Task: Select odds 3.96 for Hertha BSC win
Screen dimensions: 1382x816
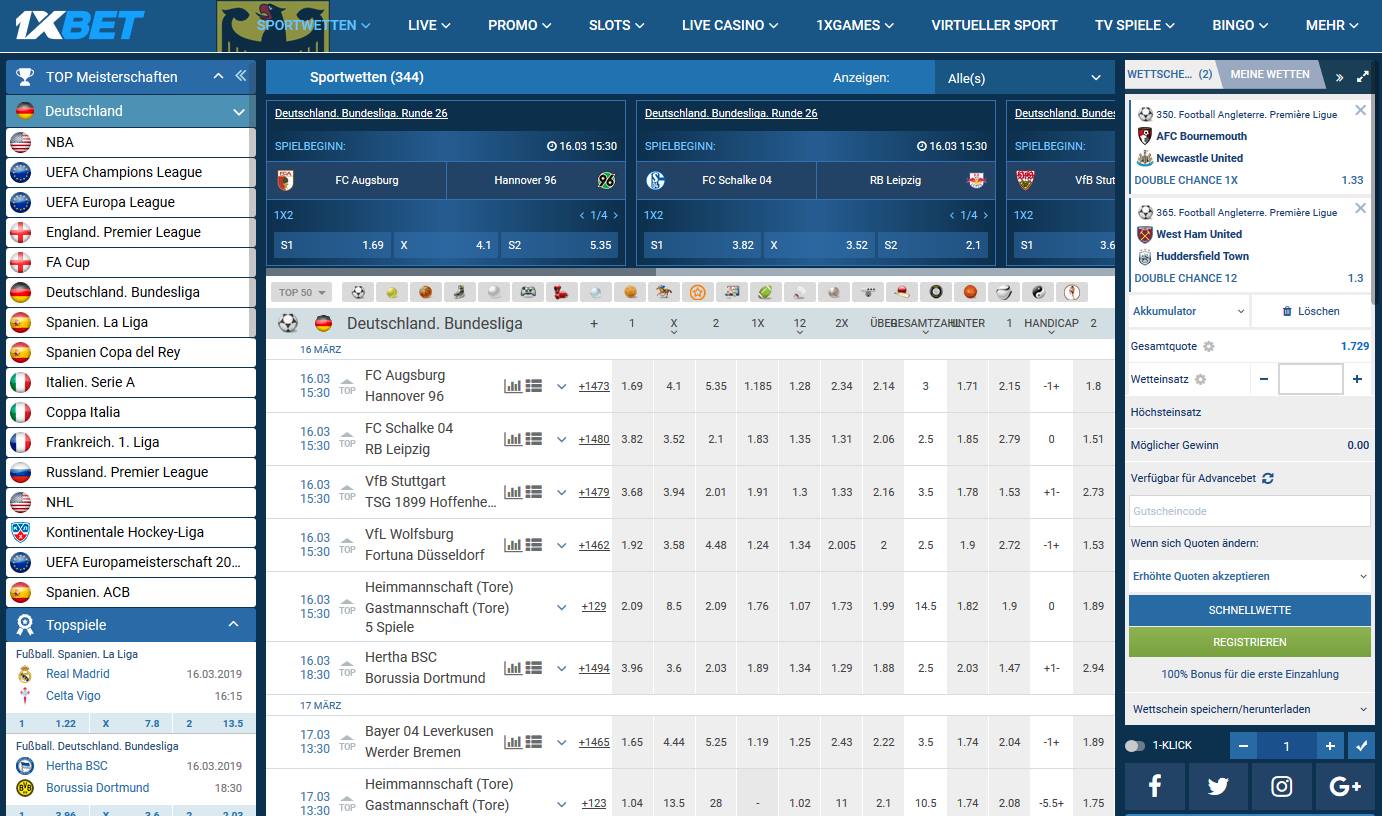Action: pos(632,668)
